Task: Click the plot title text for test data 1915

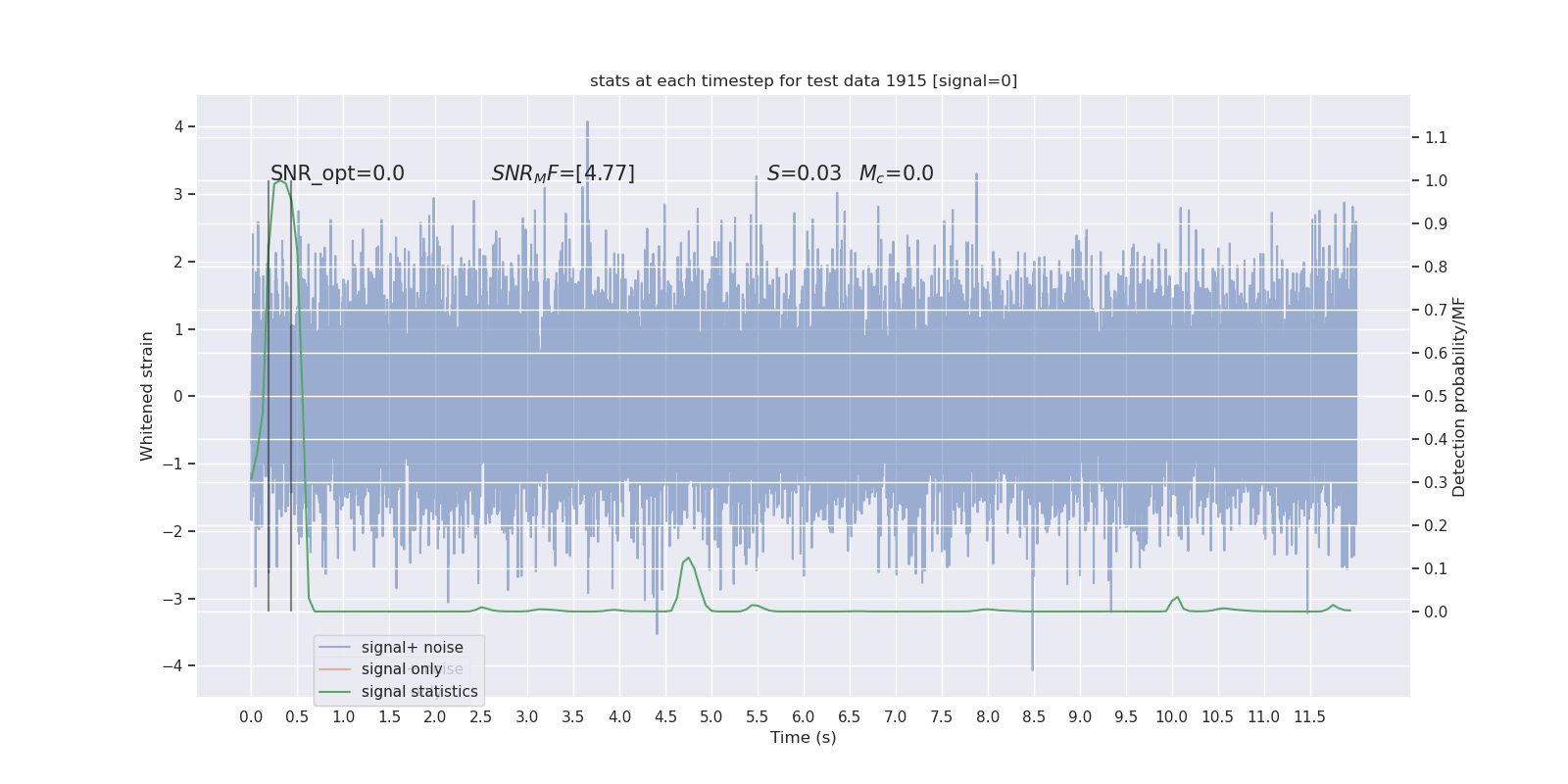Action: click(x=804, y=81)
